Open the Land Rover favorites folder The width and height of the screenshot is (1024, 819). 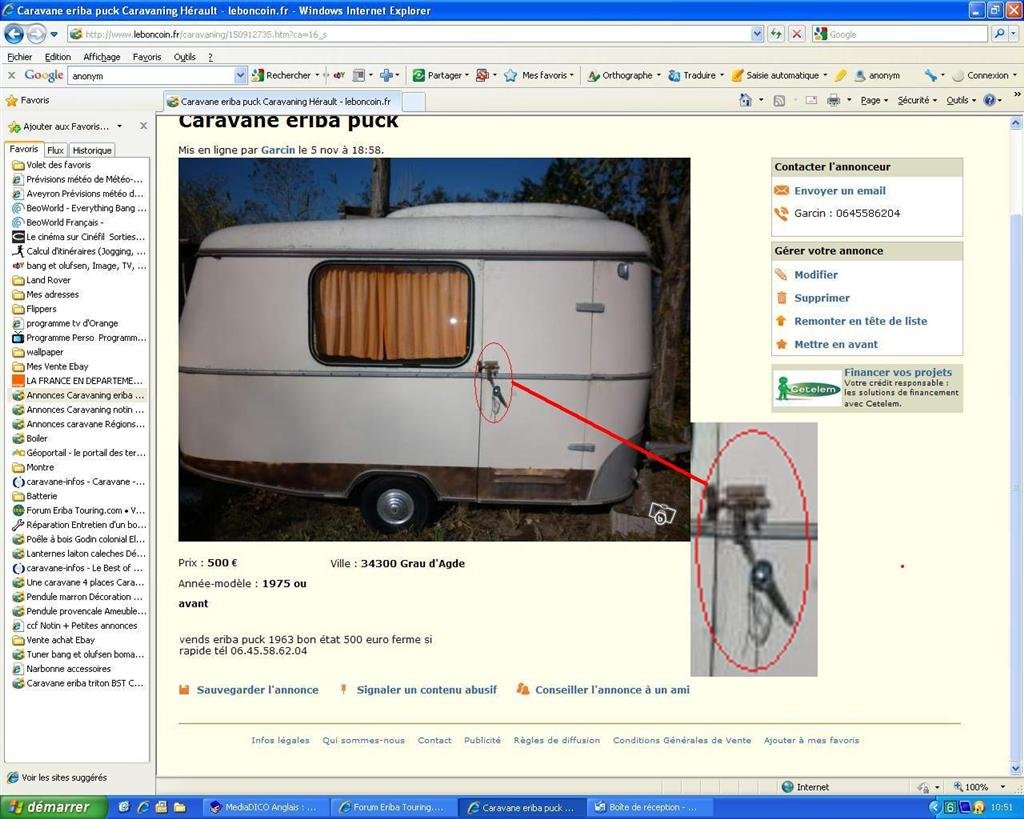[48, 280]
